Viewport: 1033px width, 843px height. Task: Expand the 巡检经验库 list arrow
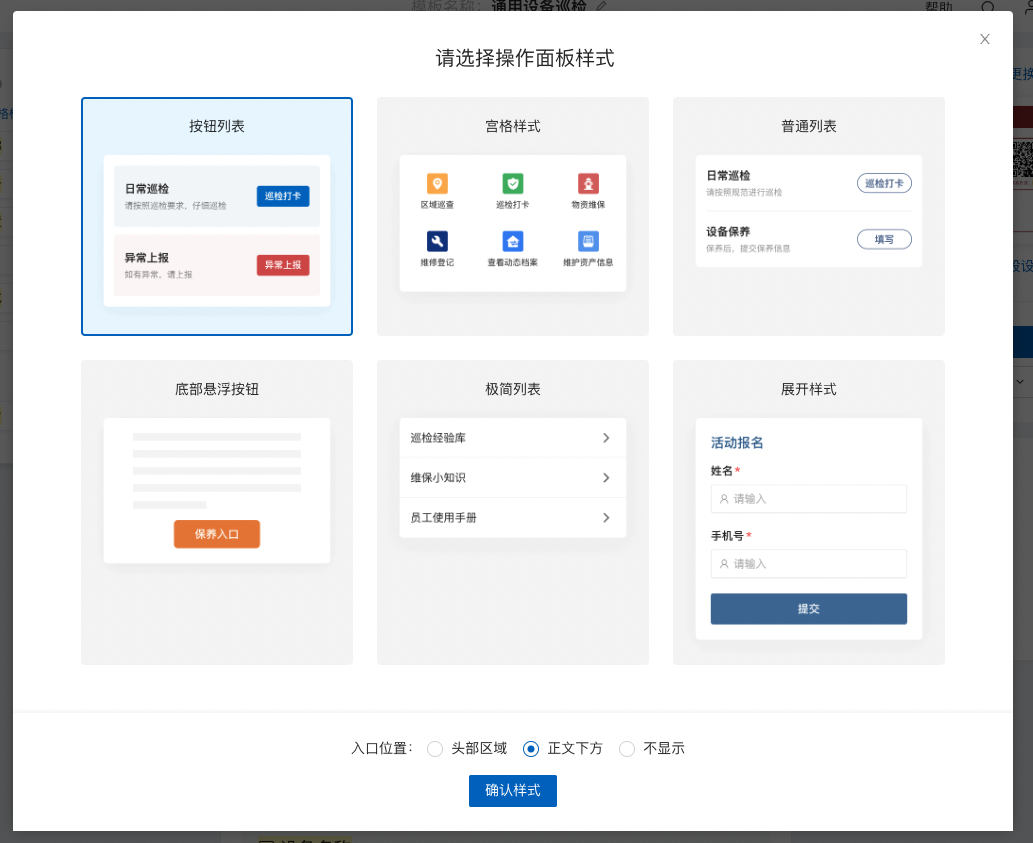606,438
